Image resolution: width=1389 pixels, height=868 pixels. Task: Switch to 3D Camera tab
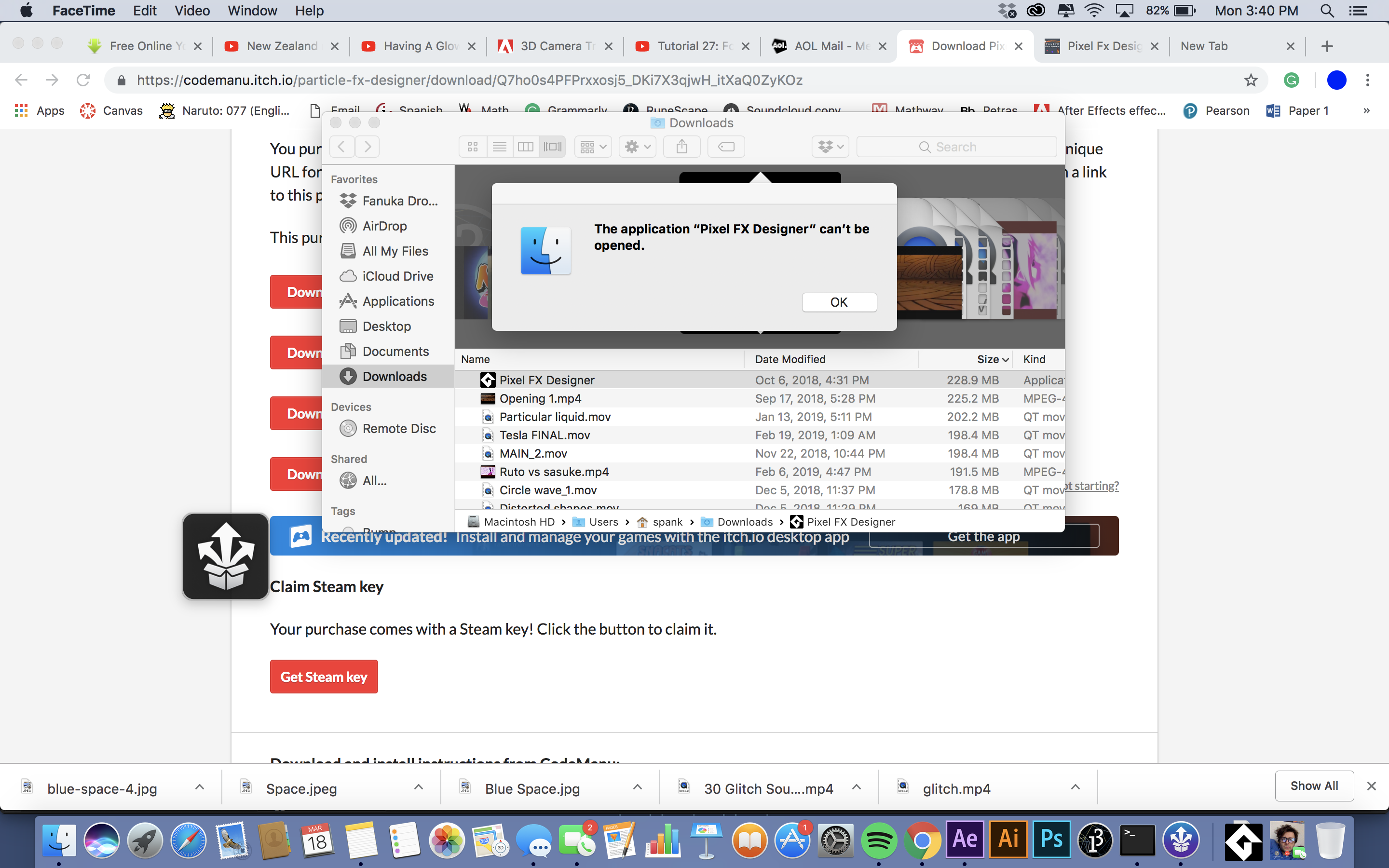coord(556,46)
